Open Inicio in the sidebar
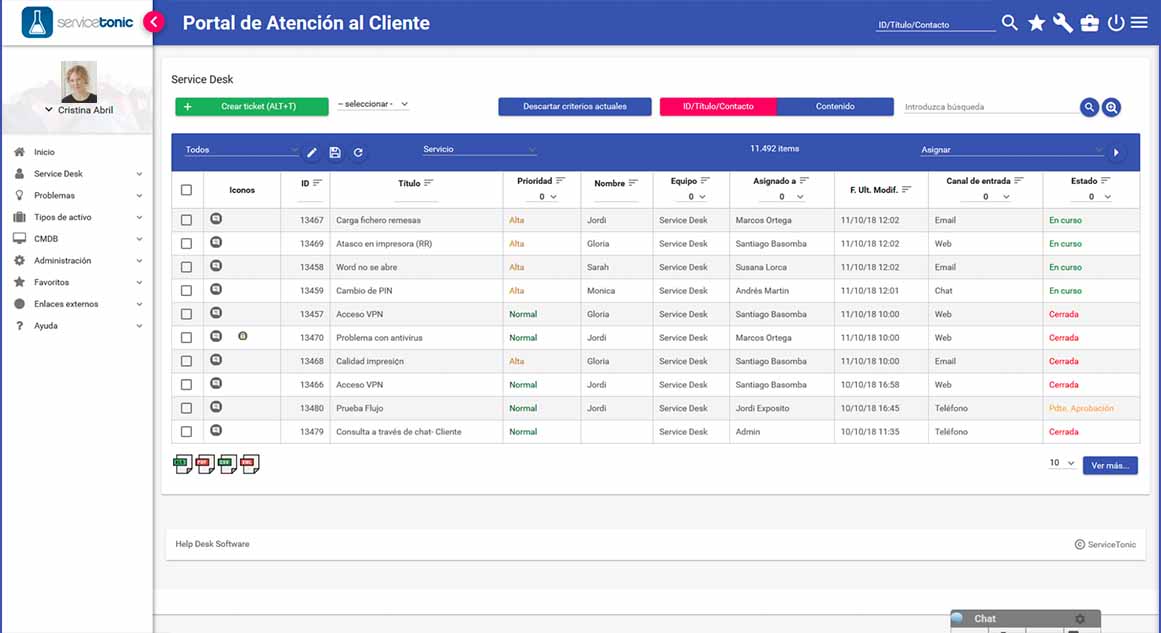The width and height of the screenshot is (1161, 633). point(44,152)
